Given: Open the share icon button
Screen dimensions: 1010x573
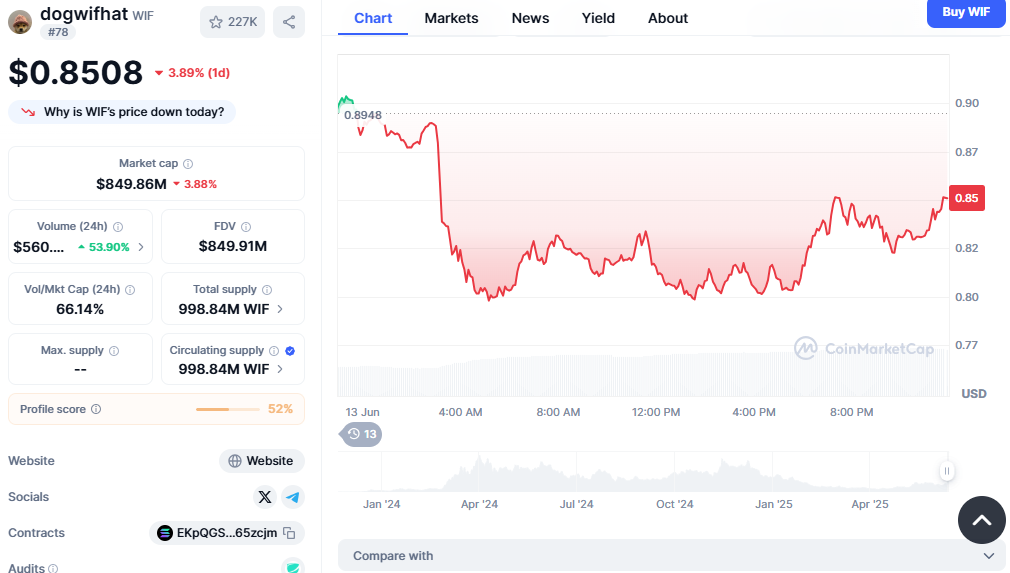Looking at the screenshot, I should 289,22.
